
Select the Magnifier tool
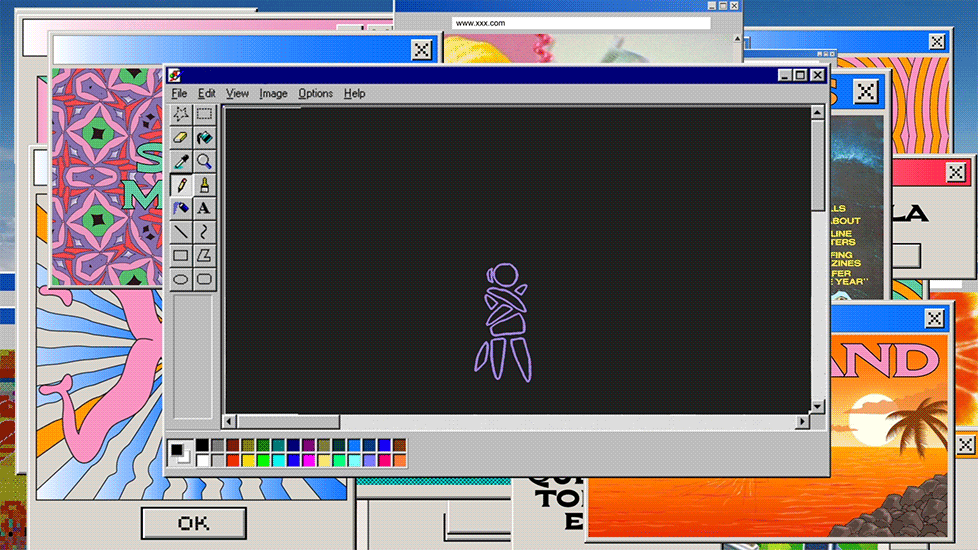(204, 162)
